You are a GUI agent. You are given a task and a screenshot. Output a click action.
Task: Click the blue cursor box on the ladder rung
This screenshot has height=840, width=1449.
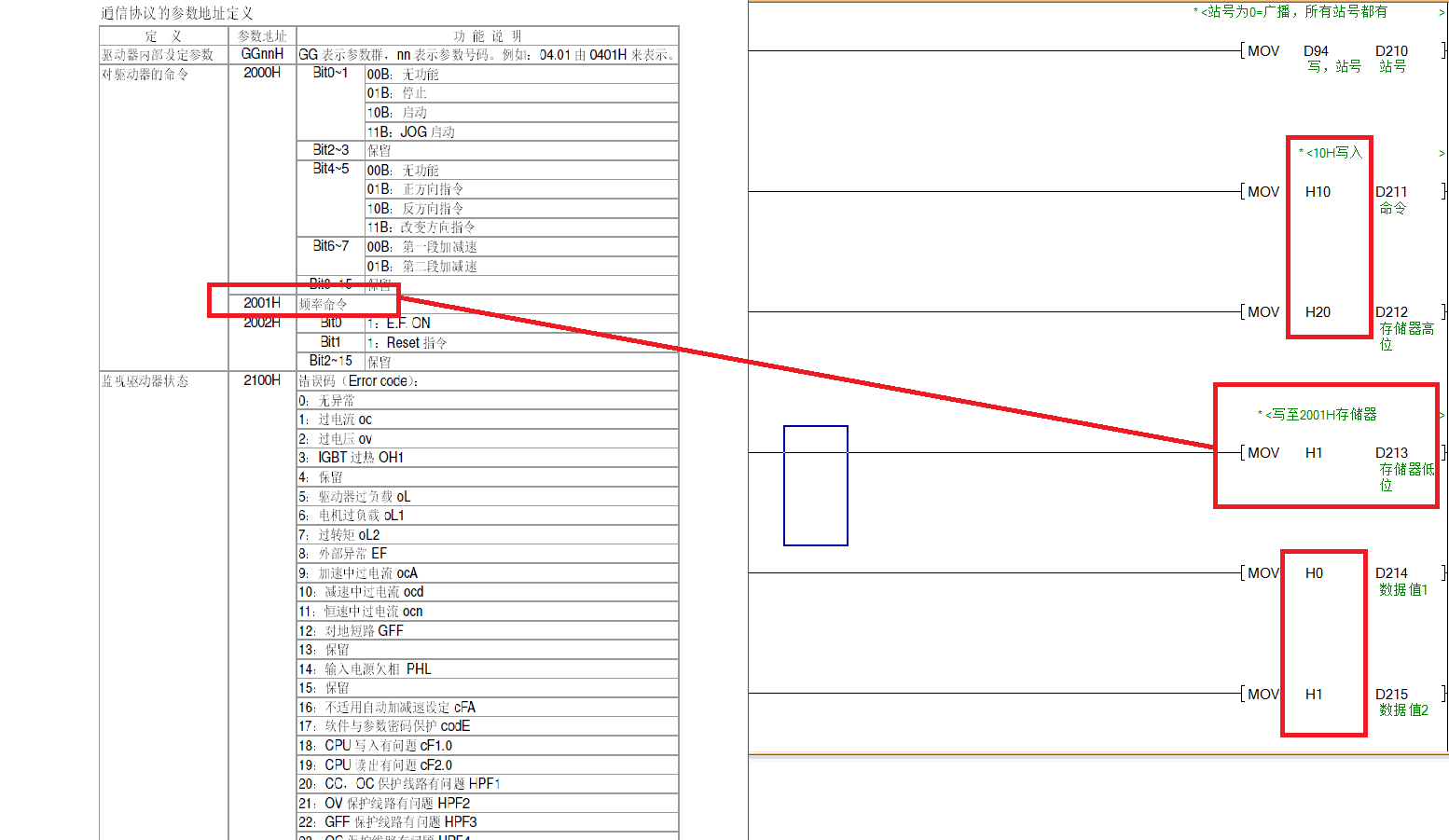point(815,485)
